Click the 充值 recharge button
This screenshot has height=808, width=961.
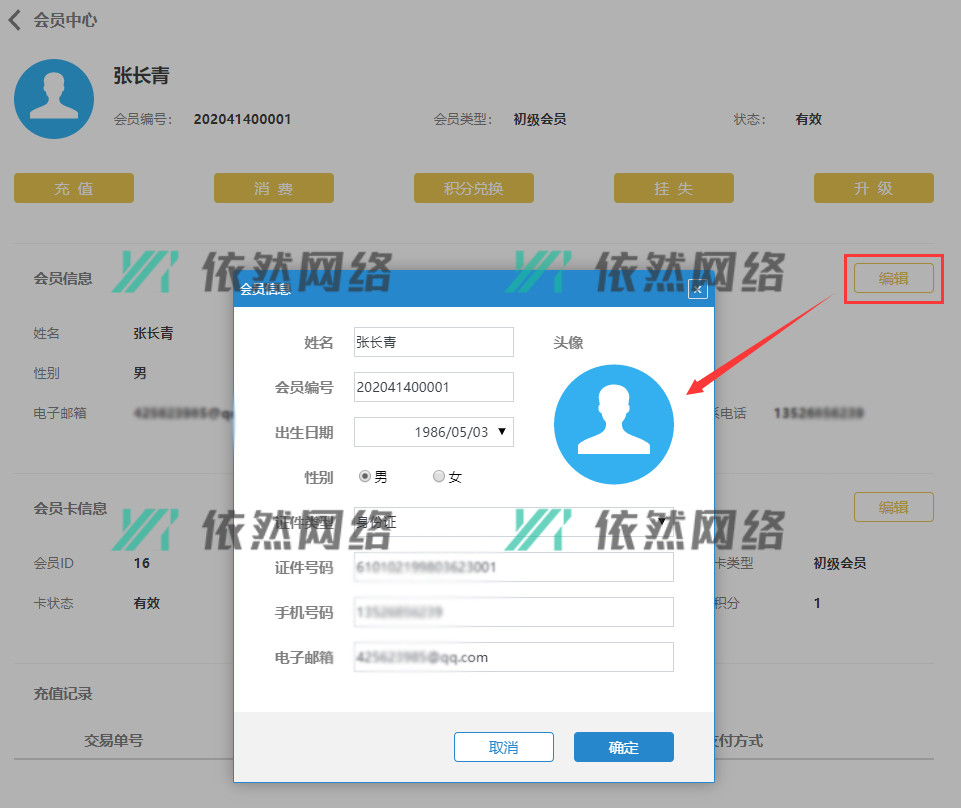pos(74,188)
